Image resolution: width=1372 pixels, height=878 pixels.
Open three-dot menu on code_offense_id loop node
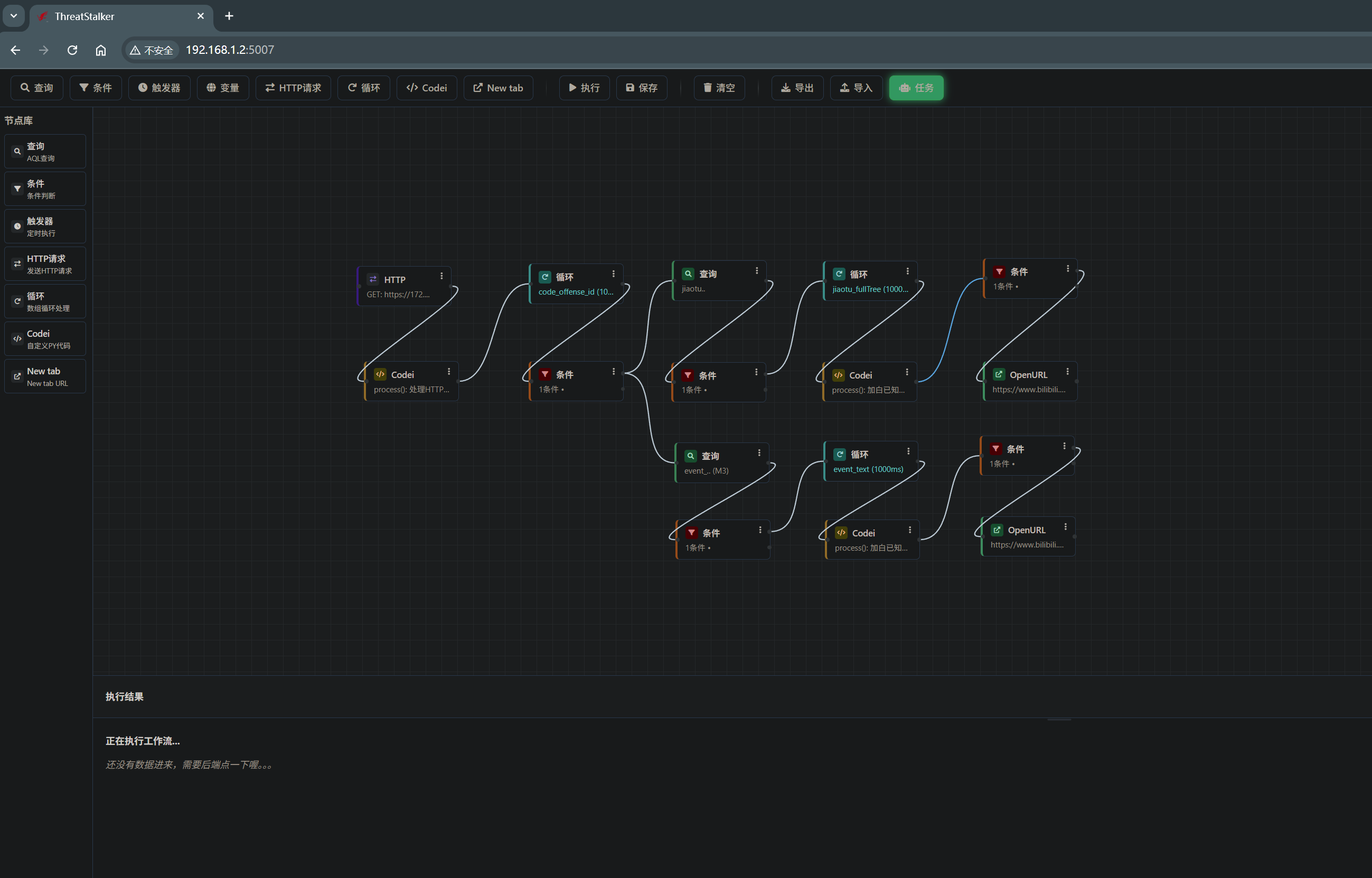pyautogui.click(x=614, y=273)
